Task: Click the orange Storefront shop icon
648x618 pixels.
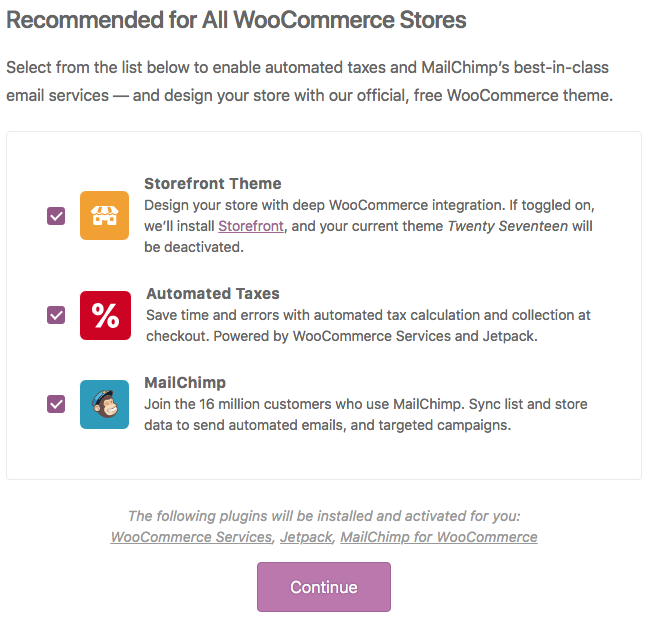Action: pyautogui.click(x=105, y=215)
